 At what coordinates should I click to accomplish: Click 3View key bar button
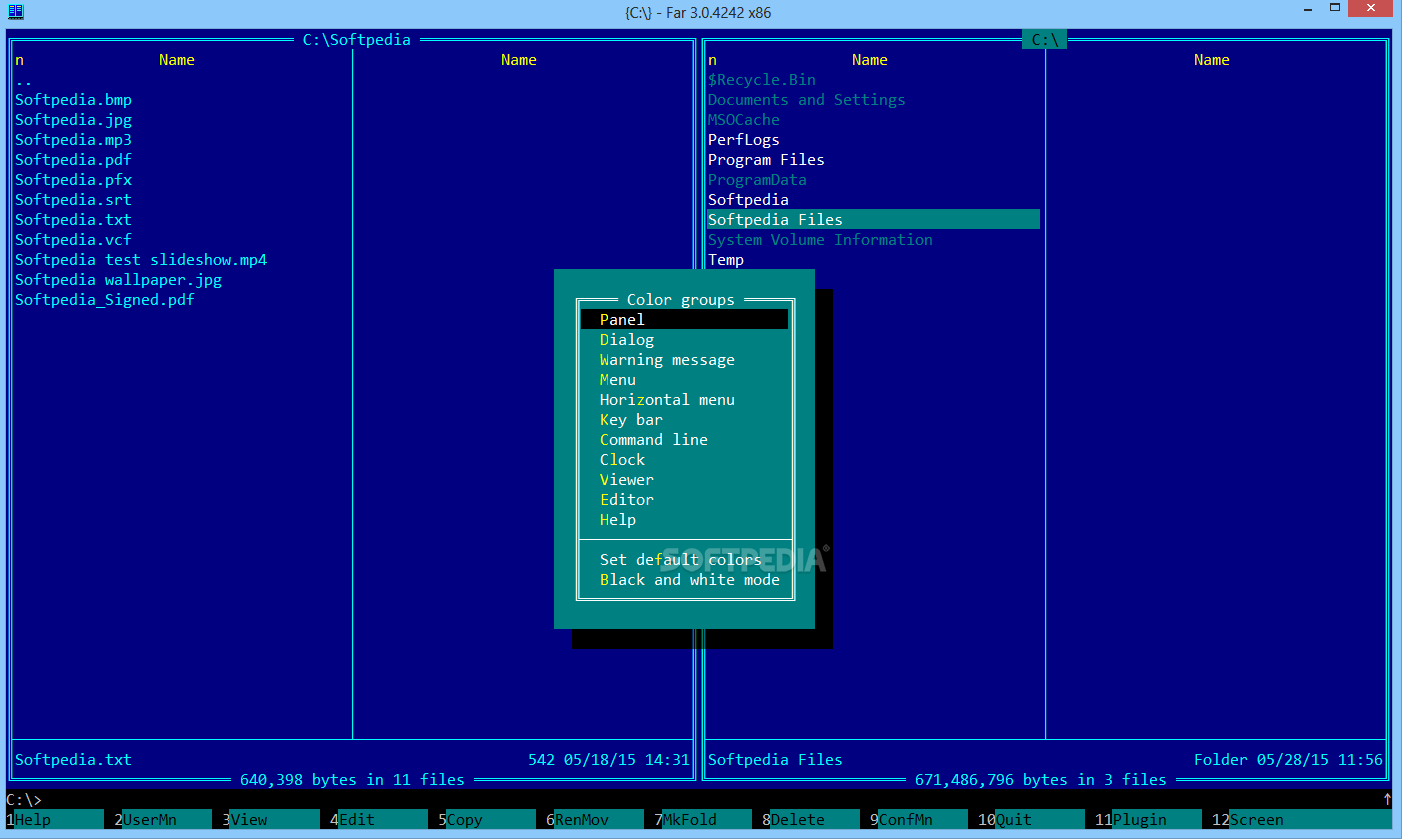(x=271, y=819)
